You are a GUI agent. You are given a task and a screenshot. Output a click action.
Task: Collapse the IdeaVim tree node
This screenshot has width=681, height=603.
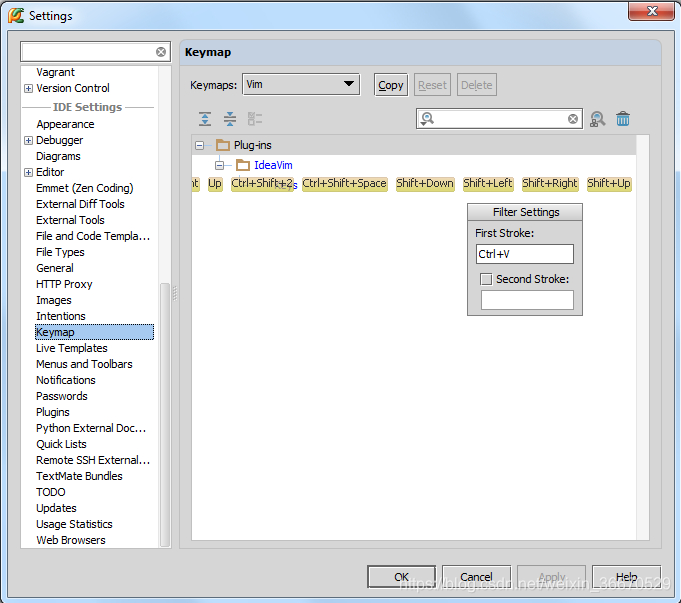tap(219, 165)
